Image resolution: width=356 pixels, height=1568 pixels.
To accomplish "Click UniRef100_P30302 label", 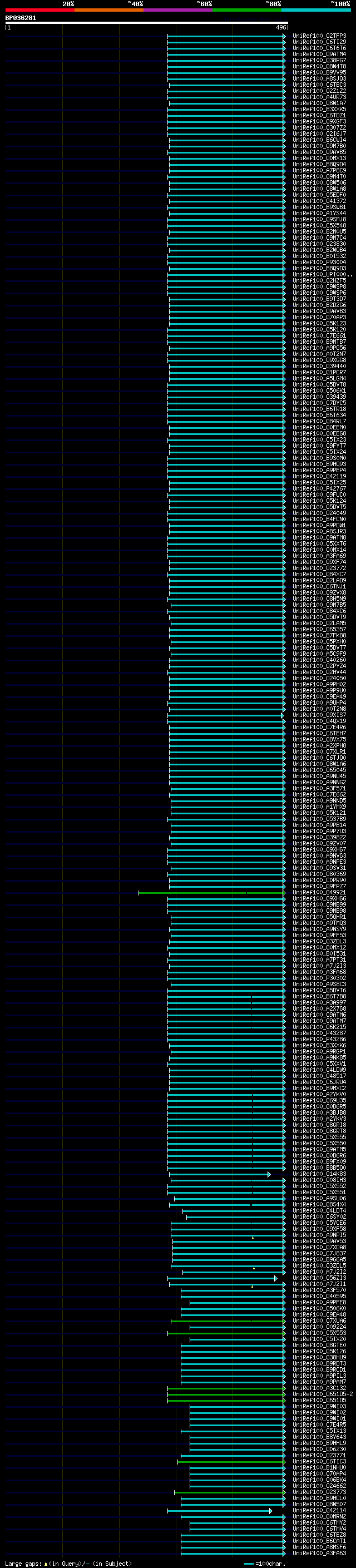I will click(319, 978).
